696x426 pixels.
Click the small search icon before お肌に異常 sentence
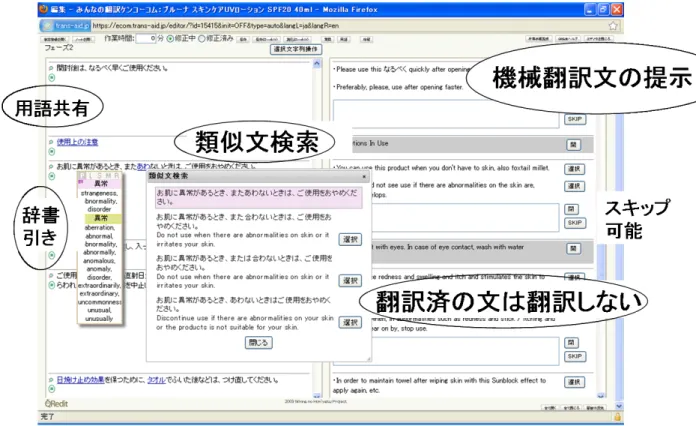pos(51,166)
